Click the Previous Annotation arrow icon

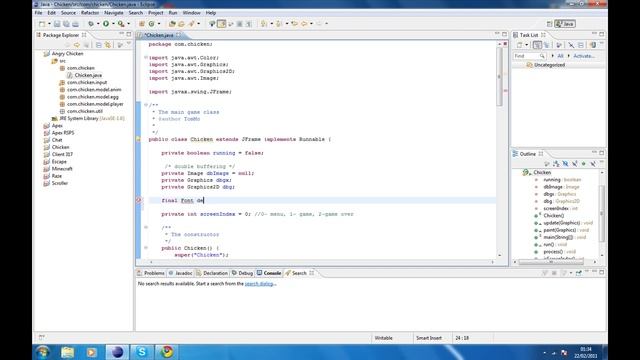279,24
